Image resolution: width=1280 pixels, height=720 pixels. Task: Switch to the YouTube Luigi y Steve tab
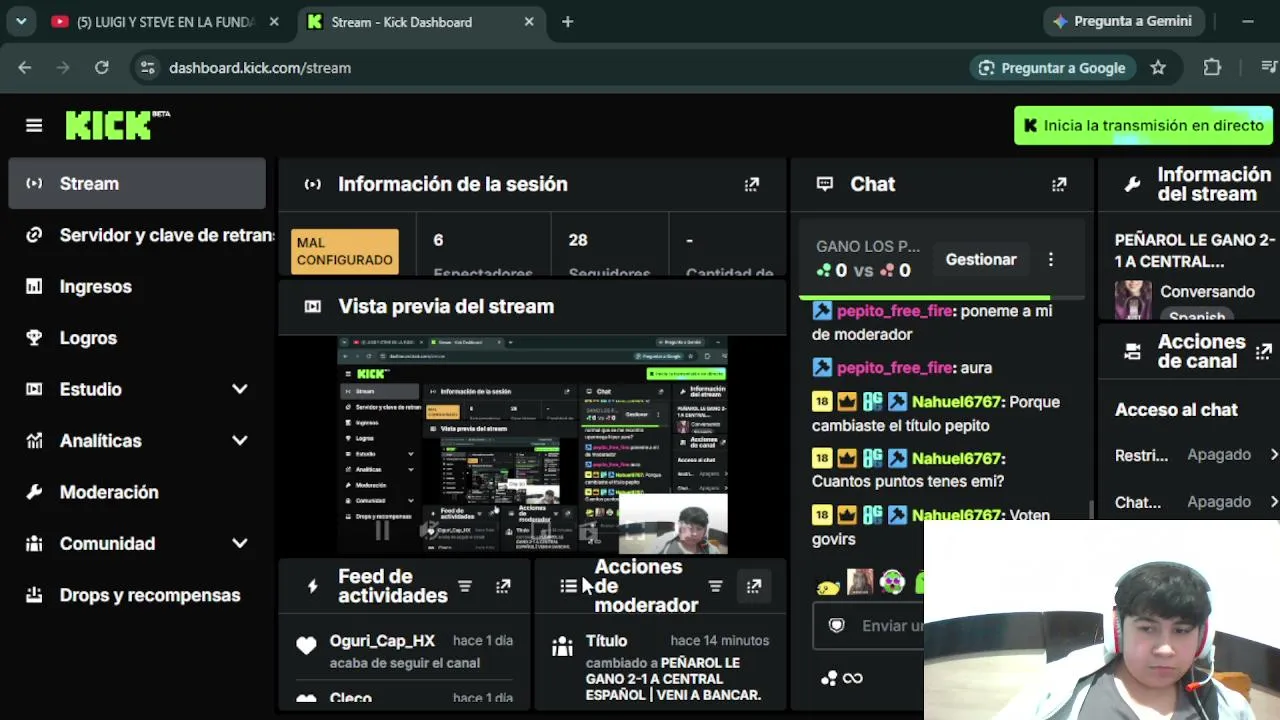pos(165,22)
